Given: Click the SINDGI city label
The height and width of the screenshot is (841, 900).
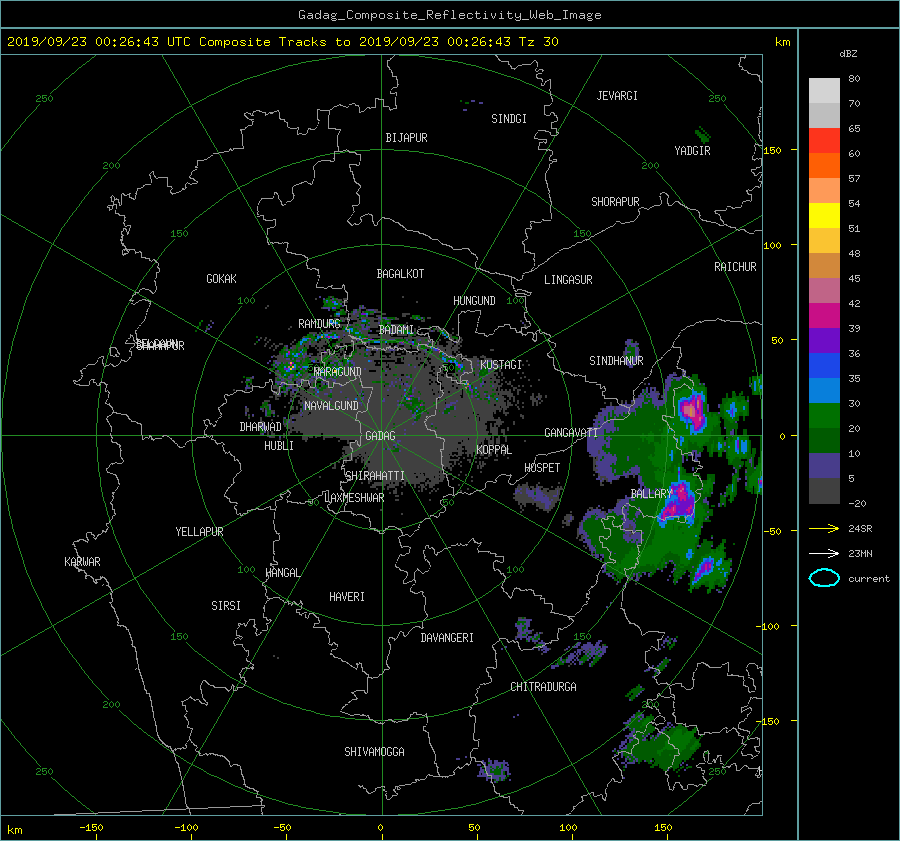Looking at the screenshot, I should pyautogui.click(x=509, y=119).
